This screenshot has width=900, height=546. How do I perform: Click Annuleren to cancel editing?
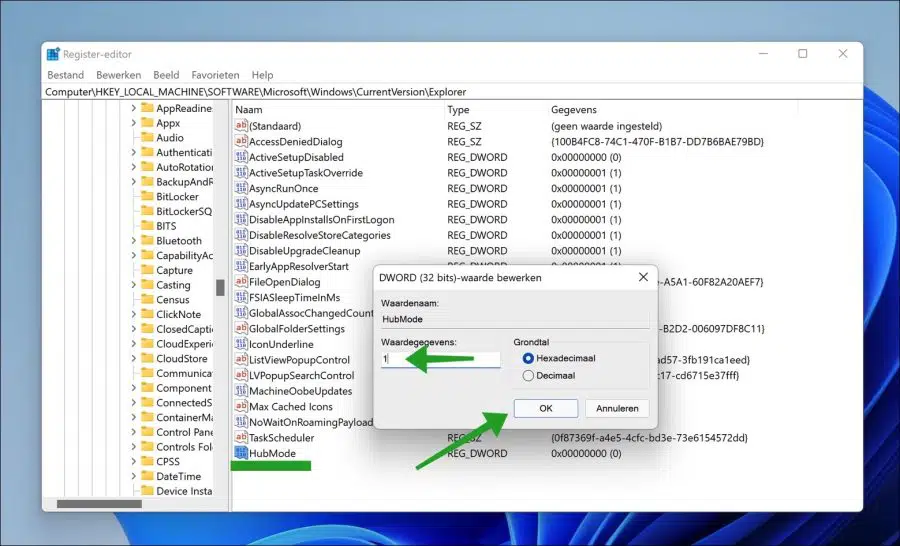click(617, 408)
